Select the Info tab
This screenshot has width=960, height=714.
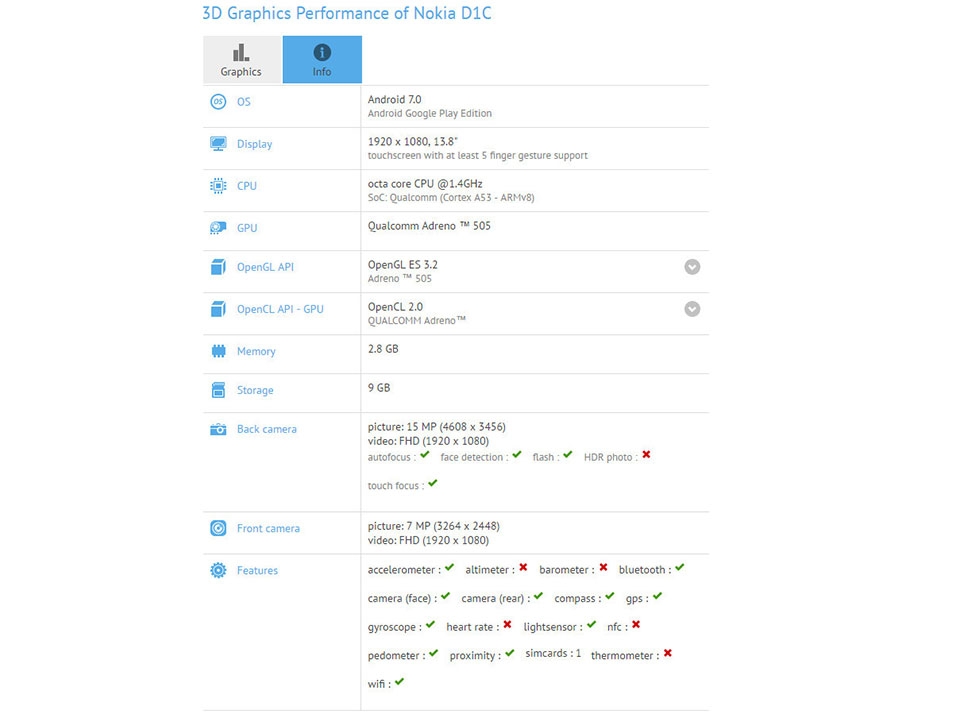click(x=322, y=59)
